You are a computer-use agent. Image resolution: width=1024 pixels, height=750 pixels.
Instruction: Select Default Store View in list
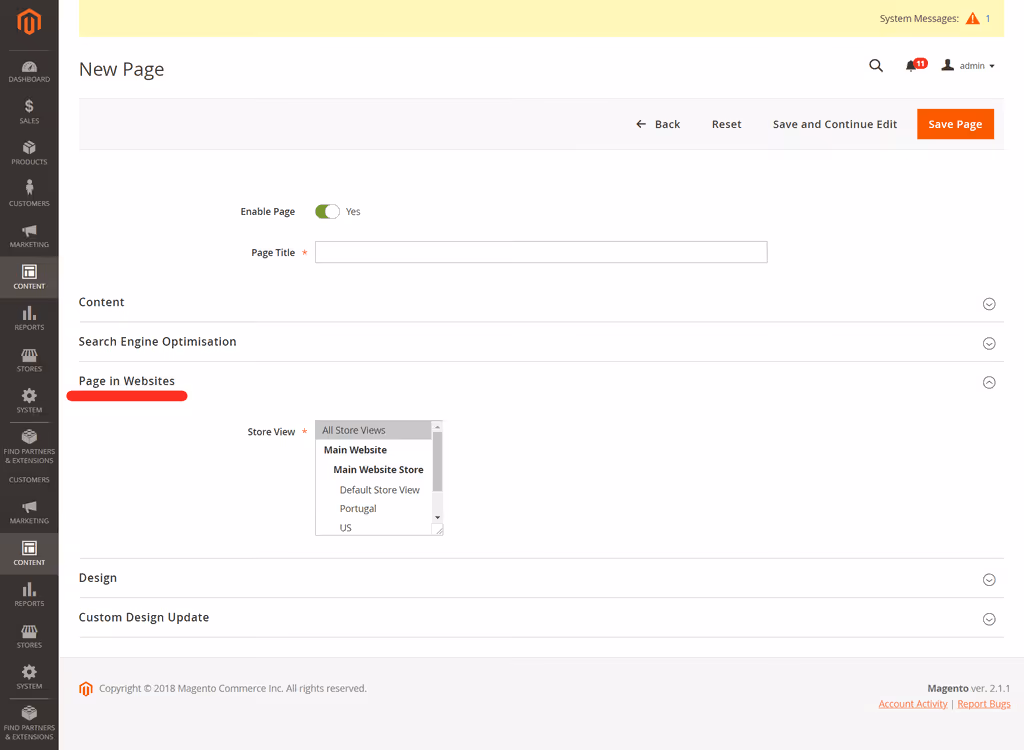(x=379, y=489)
